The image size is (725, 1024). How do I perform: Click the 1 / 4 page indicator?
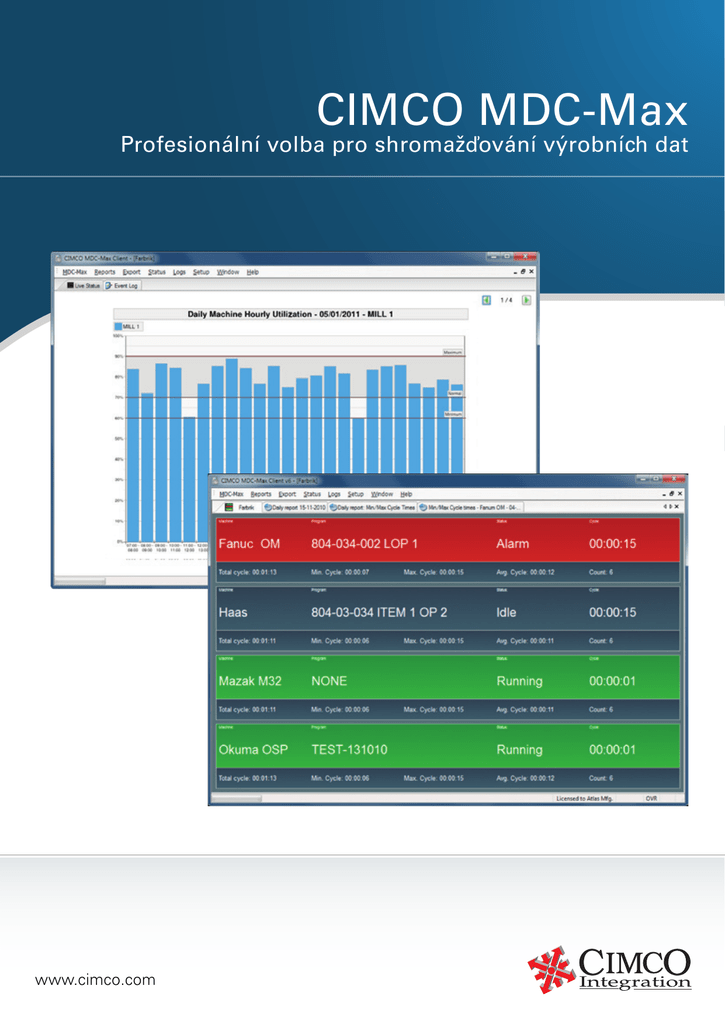[506, 300]
